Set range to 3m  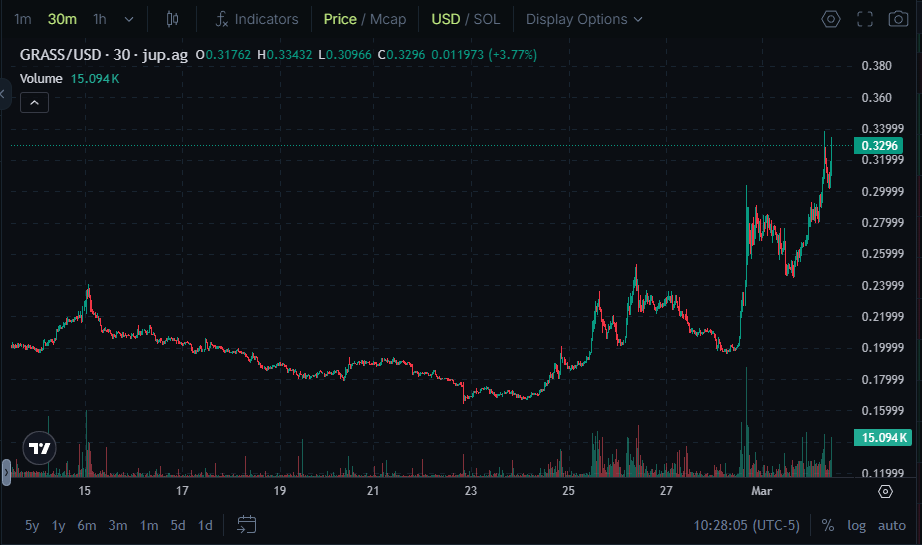click(118, 526)
